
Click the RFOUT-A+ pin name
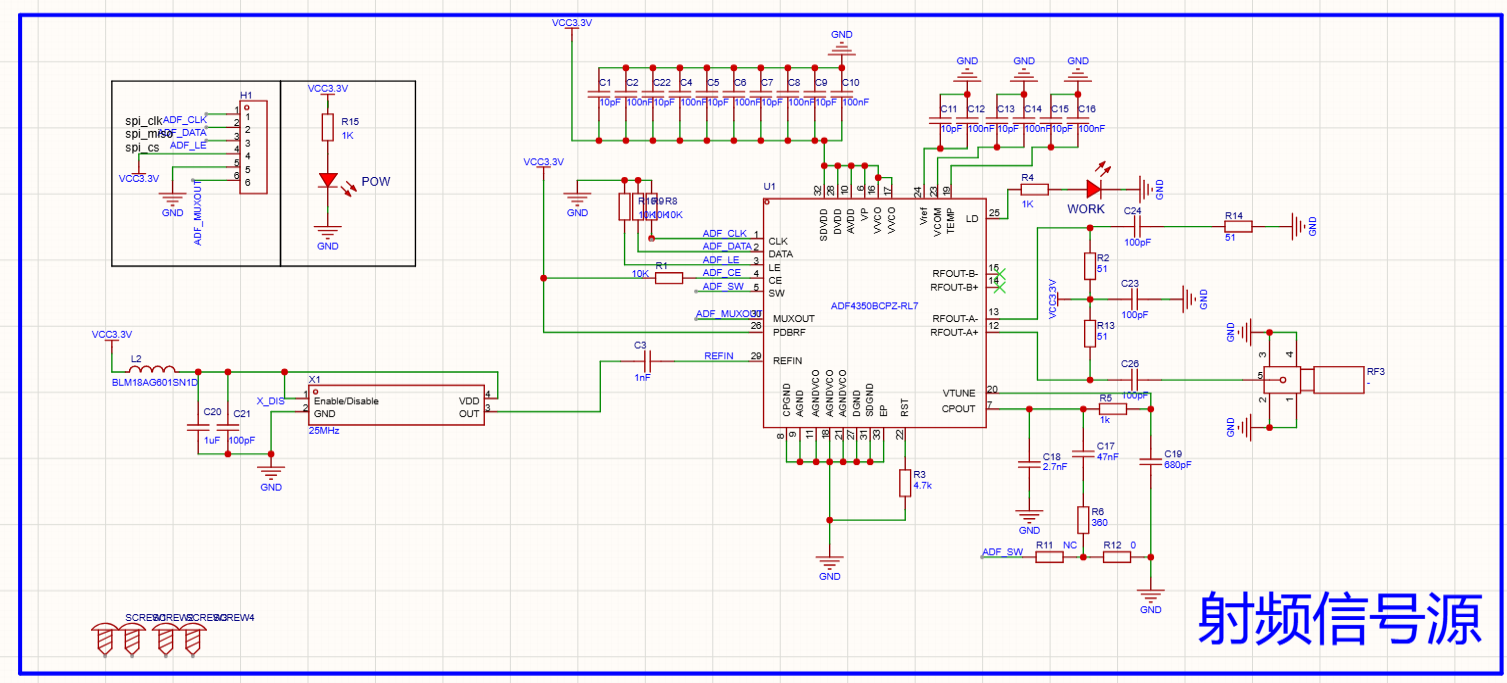(953, 333)
